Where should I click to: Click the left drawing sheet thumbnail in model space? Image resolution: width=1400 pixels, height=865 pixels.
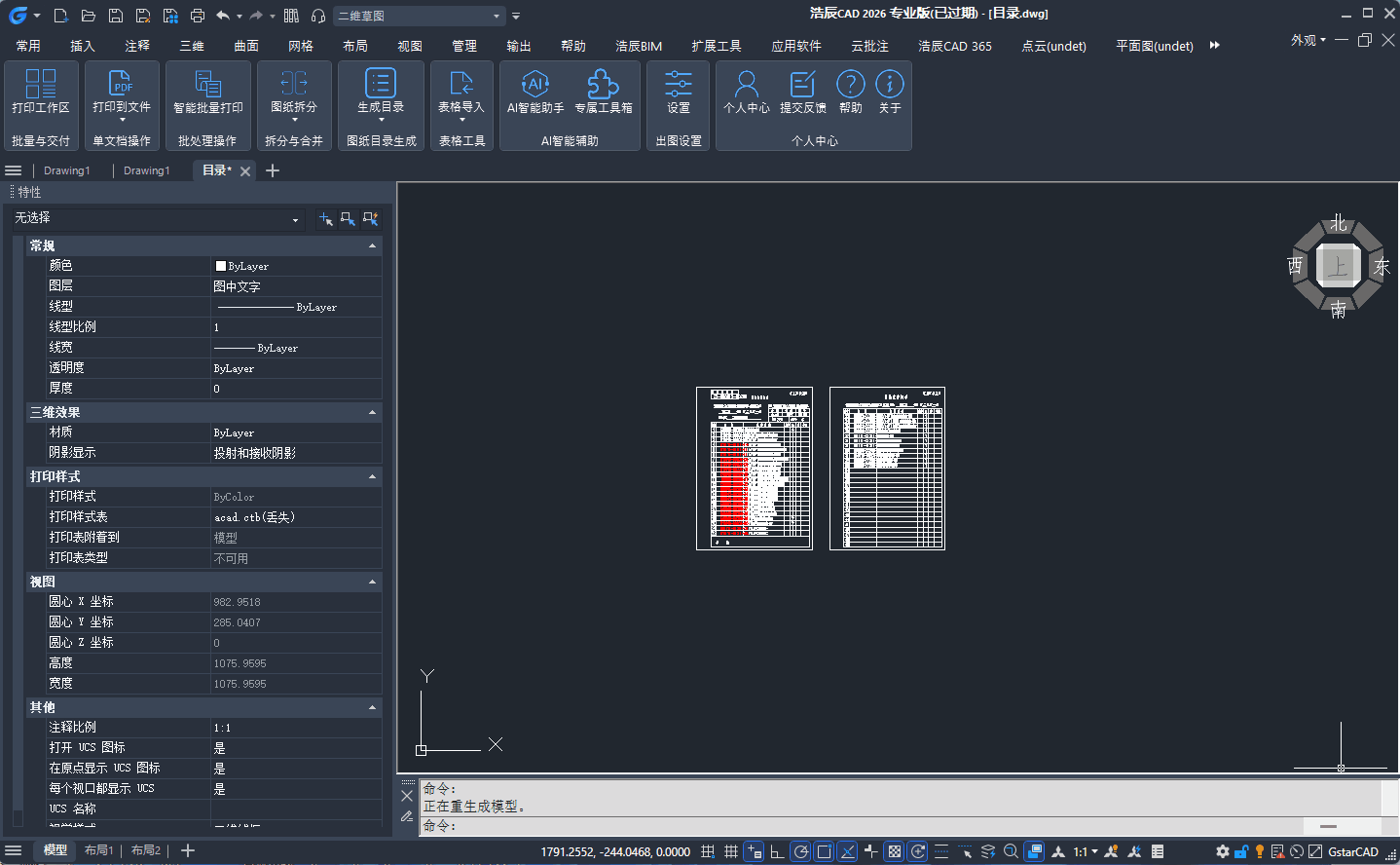pyautogui.click(x=755, y=469)
